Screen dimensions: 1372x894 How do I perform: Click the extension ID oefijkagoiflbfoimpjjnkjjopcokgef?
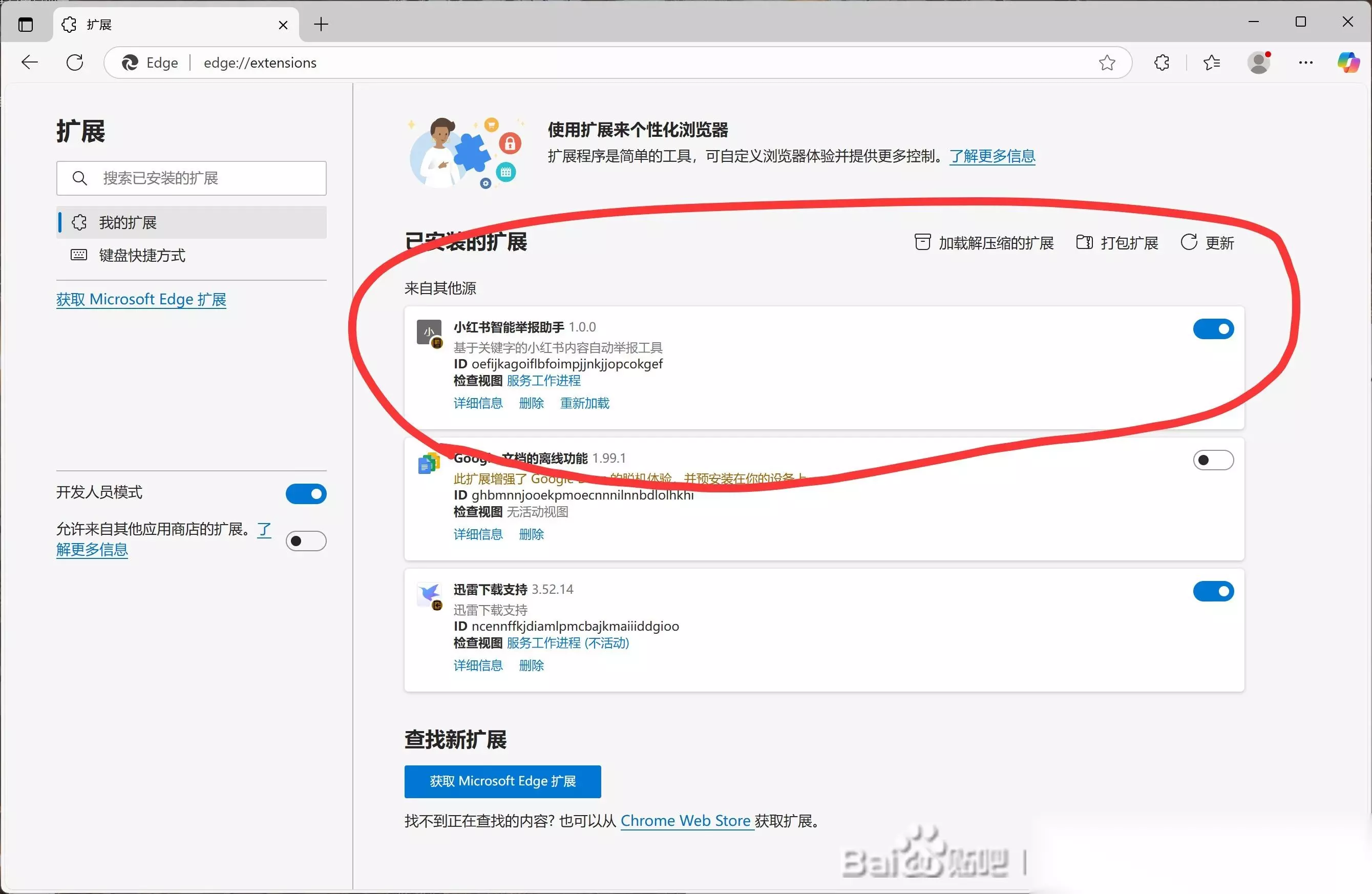click(567, 364)
